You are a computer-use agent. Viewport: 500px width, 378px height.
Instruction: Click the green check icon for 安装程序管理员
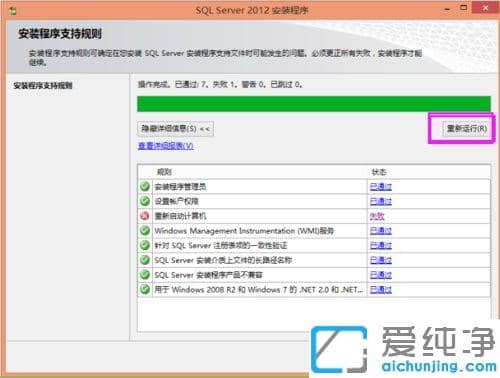coord(145,186)
